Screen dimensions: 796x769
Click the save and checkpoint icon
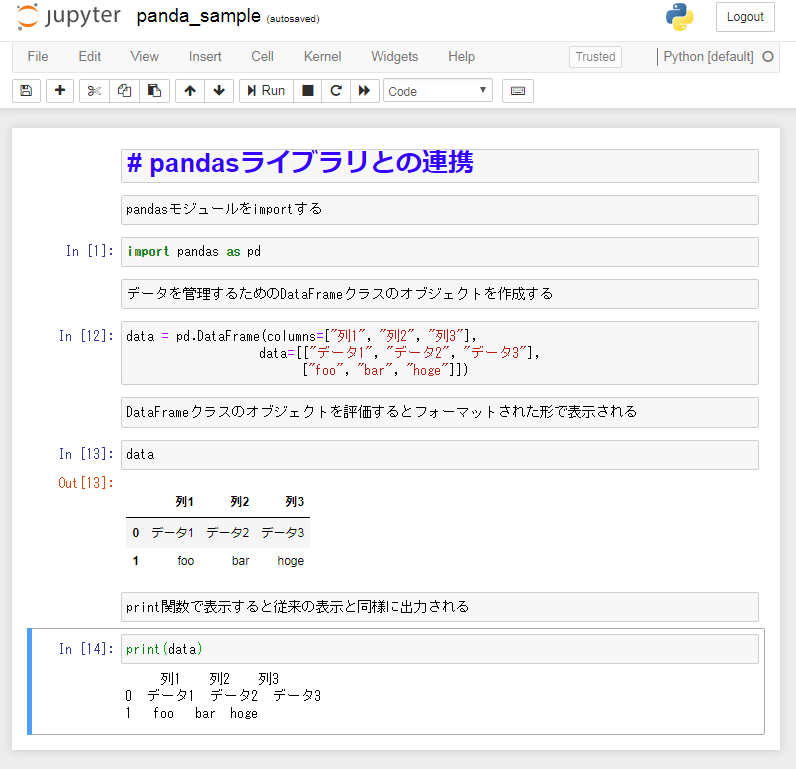(26, 91)
